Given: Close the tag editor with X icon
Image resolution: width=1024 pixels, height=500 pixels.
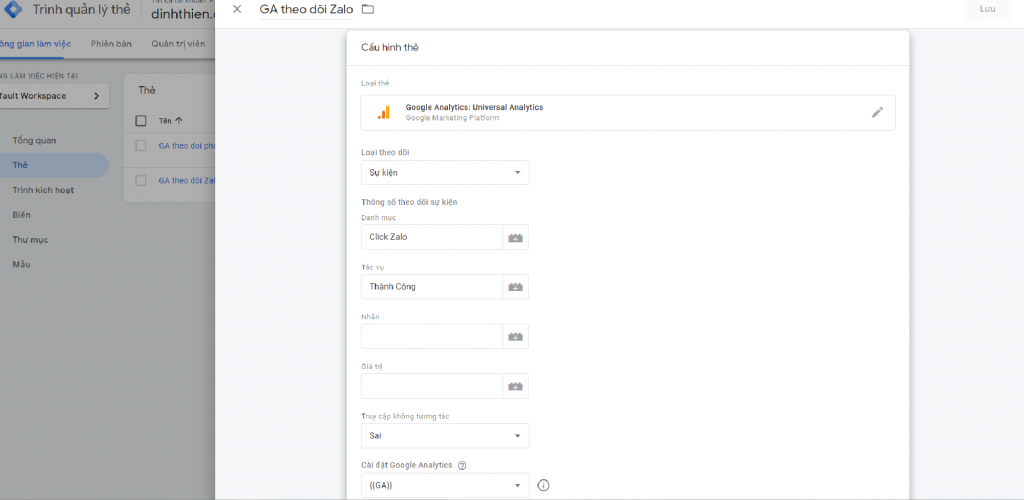Looking at the screenshot, I should tap(237, 10).
